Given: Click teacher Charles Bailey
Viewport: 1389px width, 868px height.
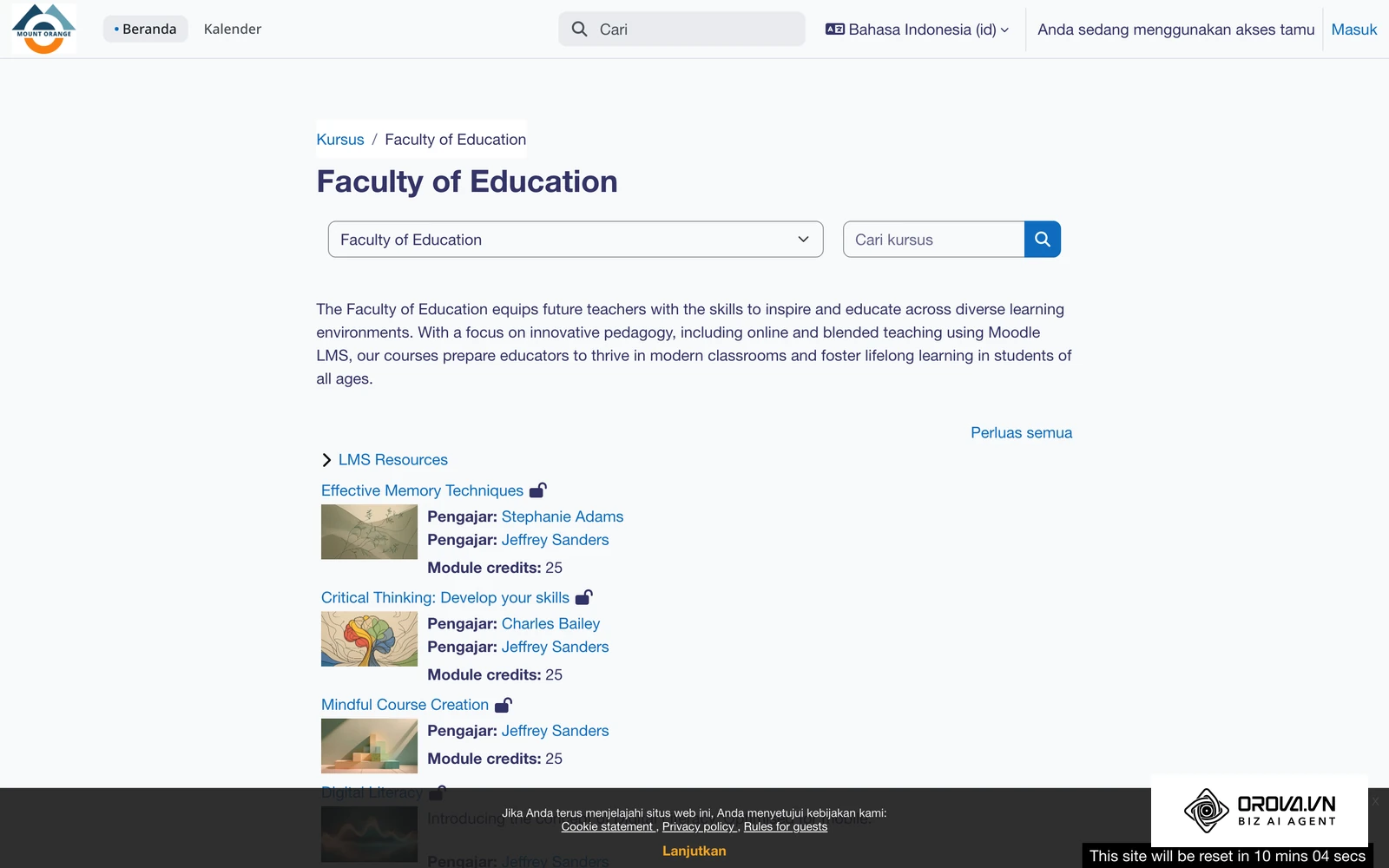Looking at the screenshot, I should point(550,623).
